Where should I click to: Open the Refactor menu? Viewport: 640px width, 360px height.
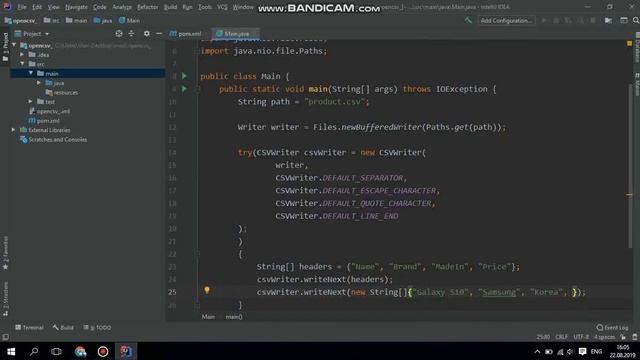[147, 7]
